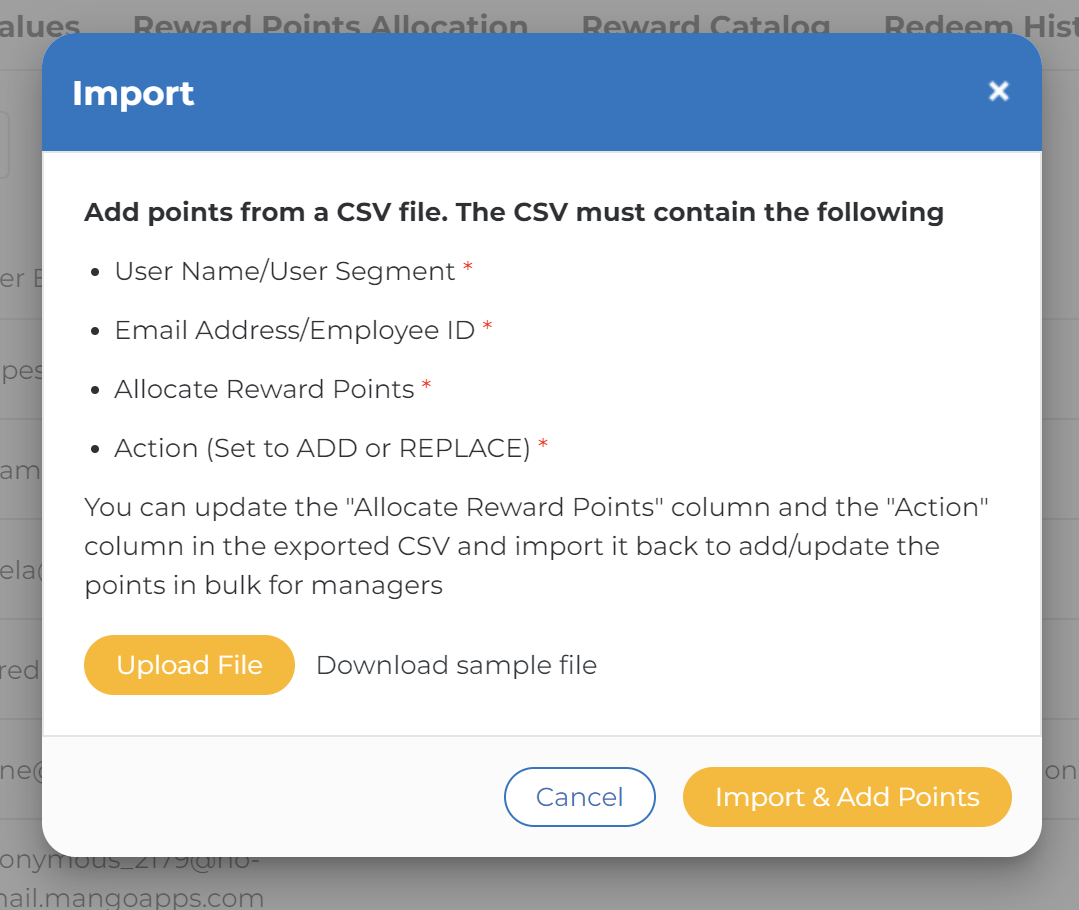Click the red asterisk after Employee ID
This screenshot has width=1079, height=910.
click(487, 325)
